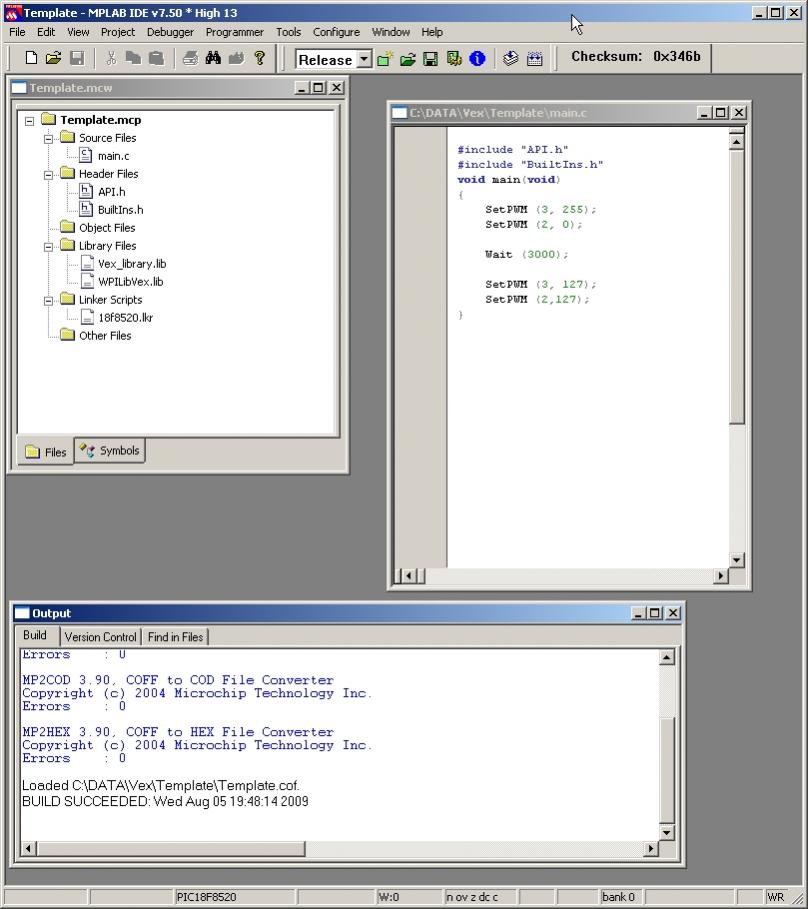Collapse the Header Files folder
The image size is (808, 909).
[x=49, y=175]
